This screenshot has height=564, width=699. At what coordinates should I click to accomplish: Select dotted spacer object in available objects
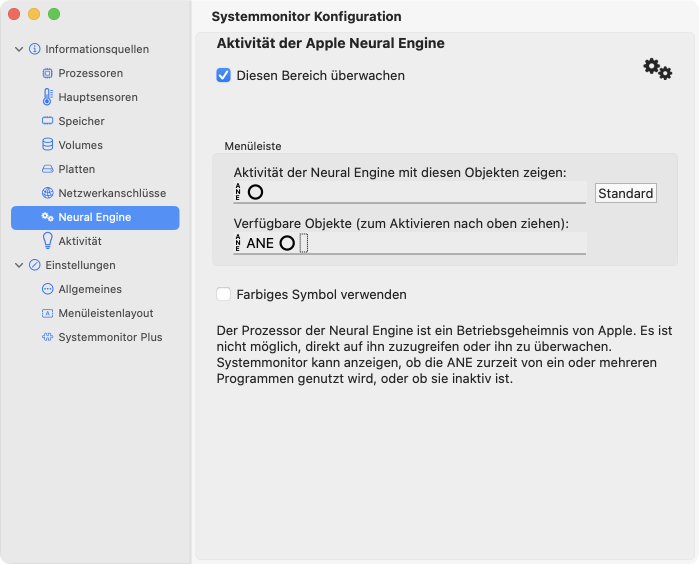point(304,243)
